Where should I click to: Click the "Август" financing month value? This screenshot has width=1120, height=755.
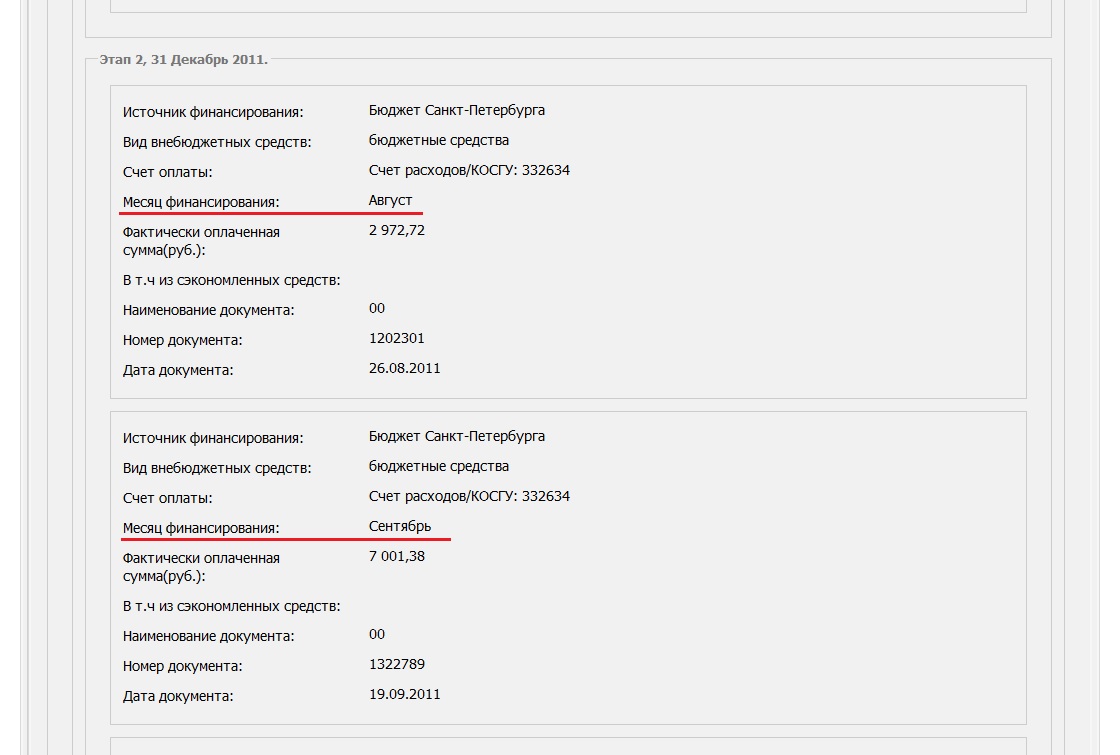tap(390, 201)
